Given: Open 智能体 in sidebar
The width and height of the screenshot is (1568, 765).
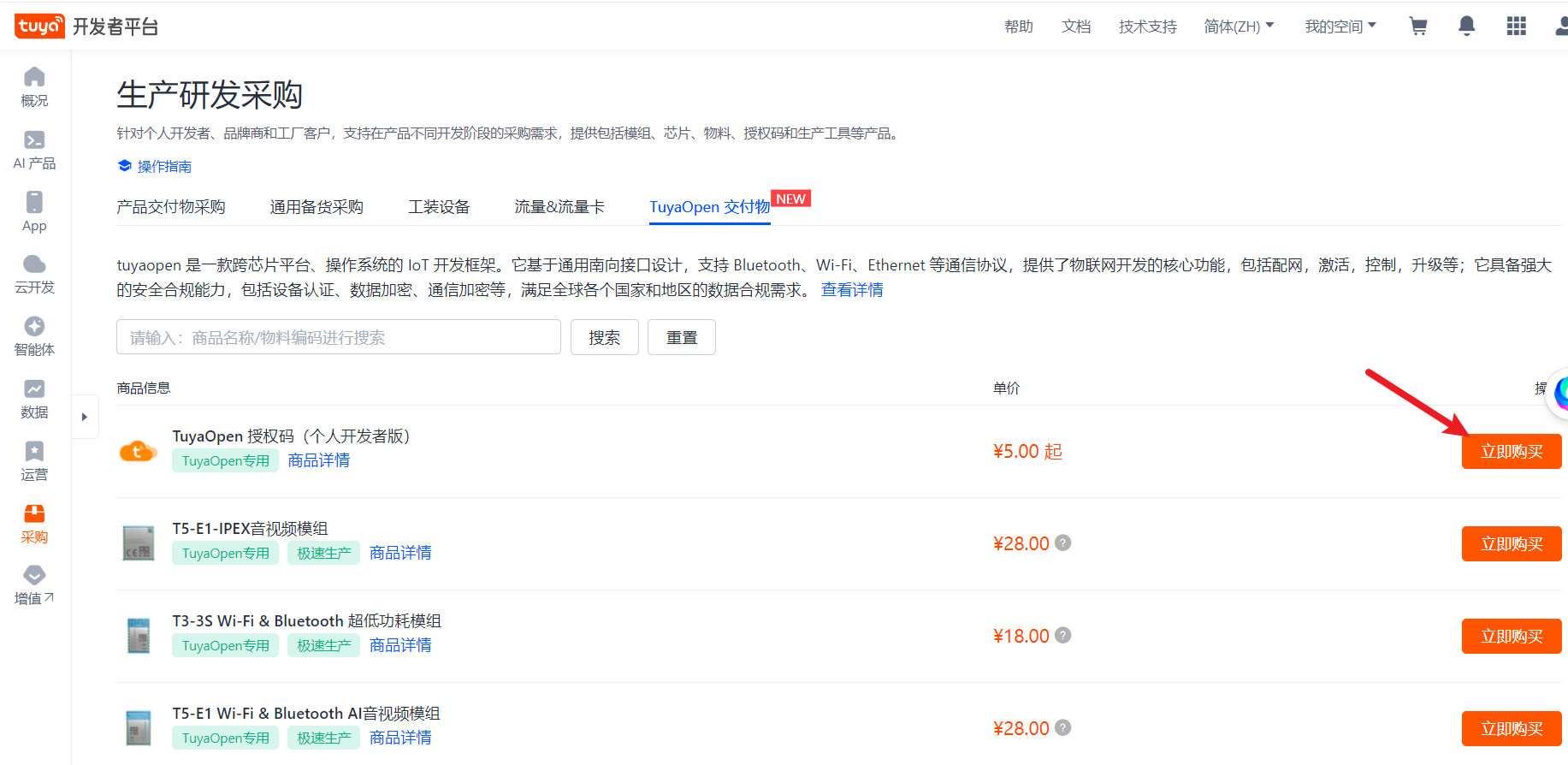Looking at the screenshot, I should tap(34, 336).
